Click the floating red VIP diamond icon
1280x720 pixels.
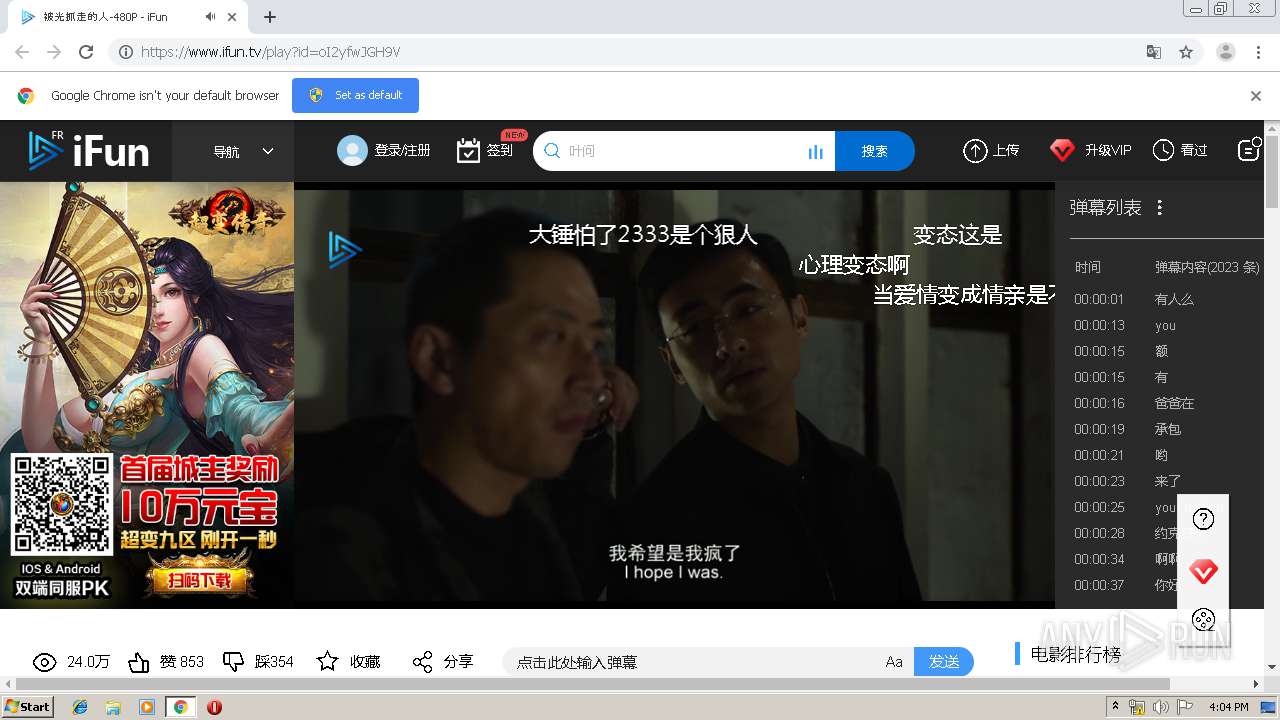coord(1204,572)
